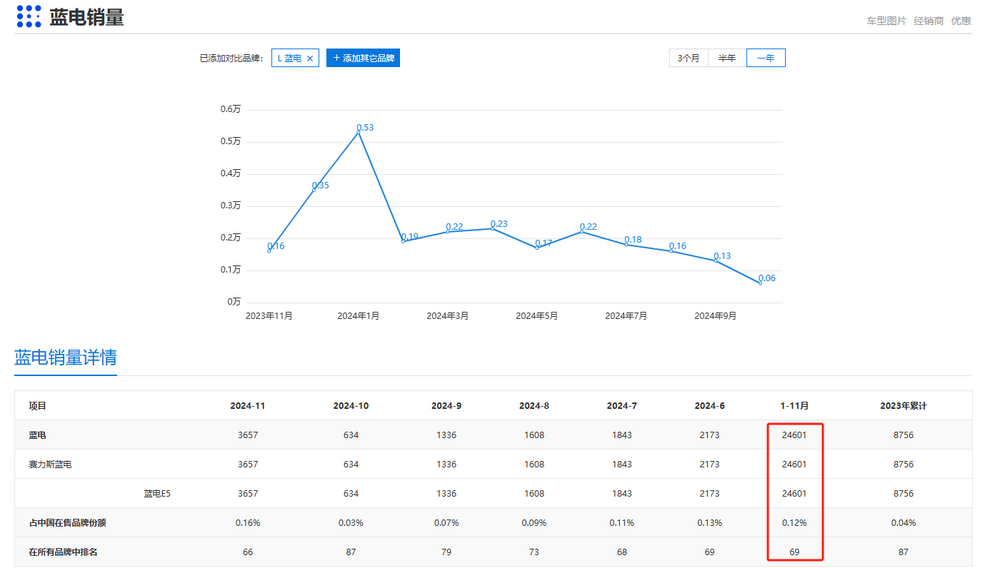Click the 0.07% market share cell
This screenshot has height=568, width=1000.
pos(446,523)
